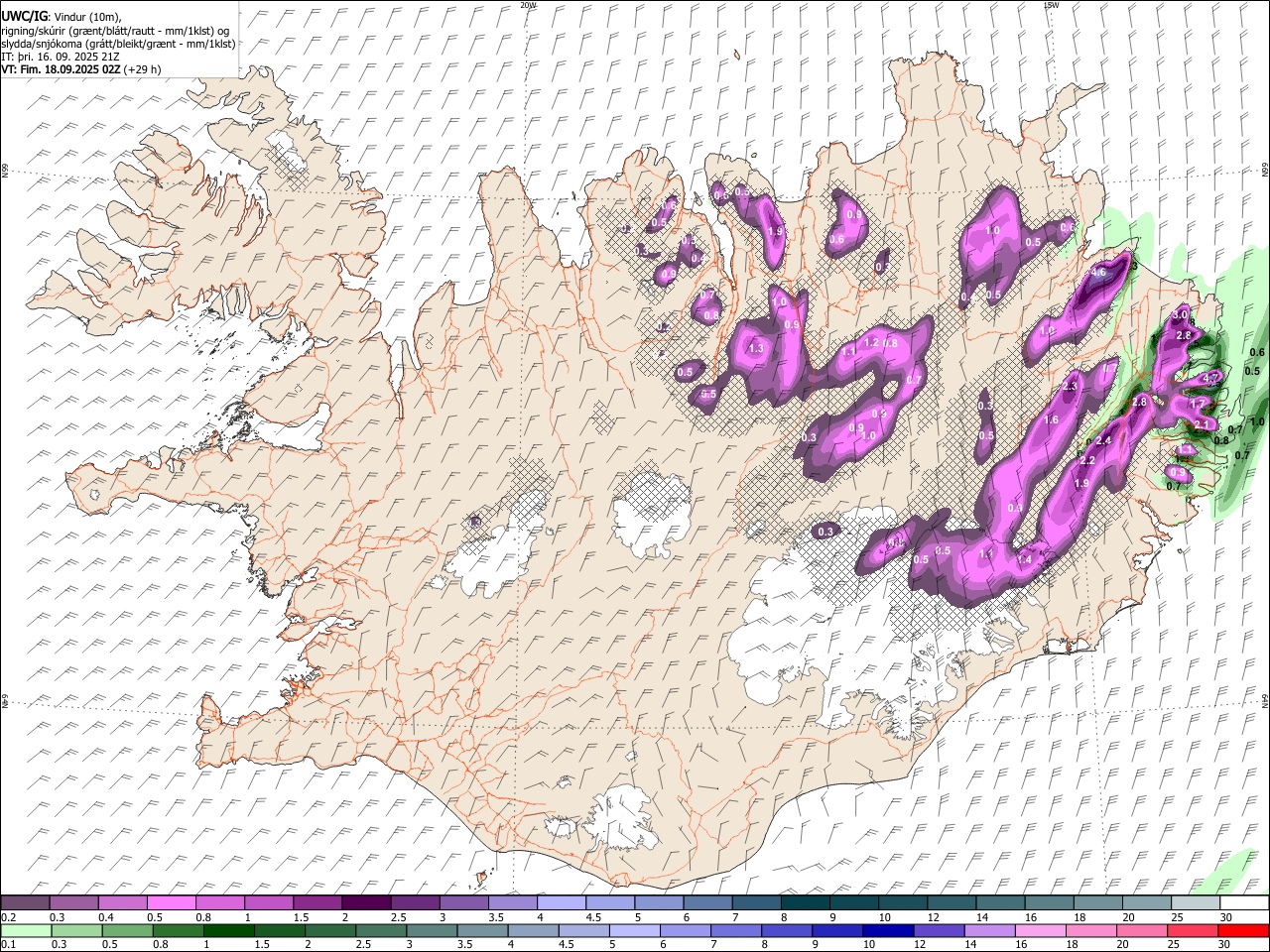Click the 15W longitude label
The image size is (1270, 952).
point(1051,5)
